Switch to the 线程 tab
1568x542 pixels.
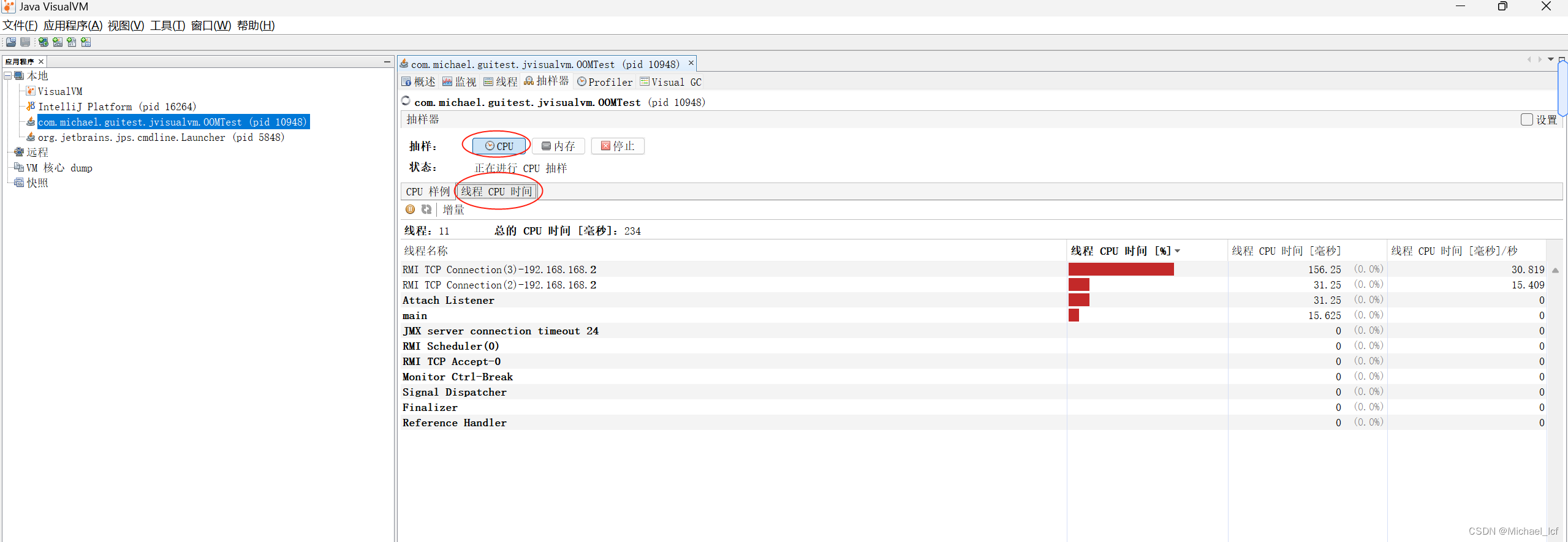pyautogui.click(x=501, y=82)
